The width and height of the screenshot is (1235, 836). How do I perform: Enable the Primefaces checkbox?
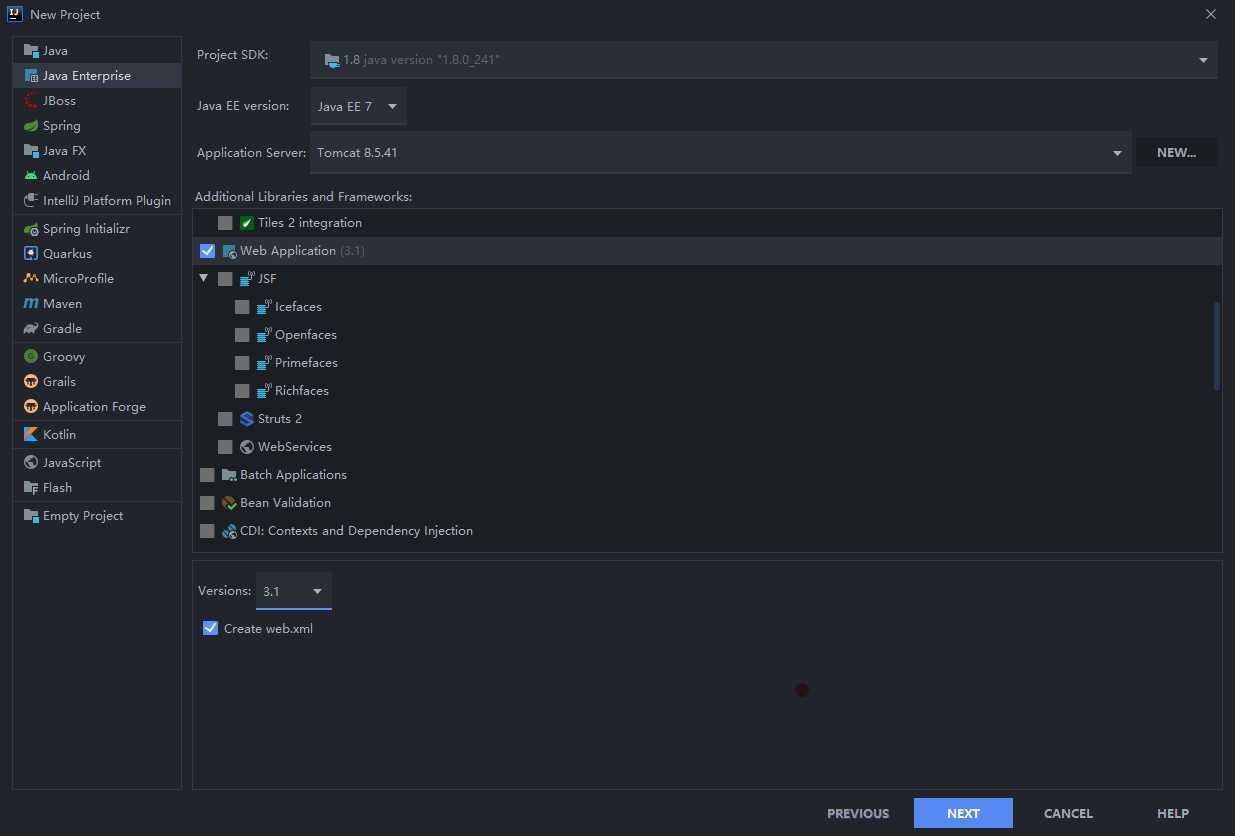coord(242,363)
